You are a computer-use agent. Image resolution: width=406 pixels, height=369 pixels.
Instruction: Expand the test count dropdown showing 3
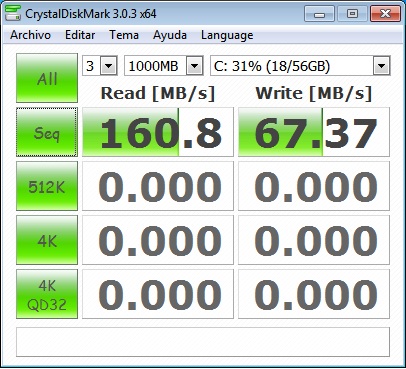[x=109, y=66]
